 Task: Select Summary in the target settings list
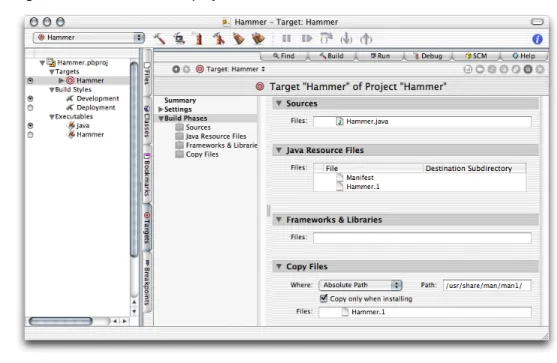pyautogui.click(x=180, y=101)
